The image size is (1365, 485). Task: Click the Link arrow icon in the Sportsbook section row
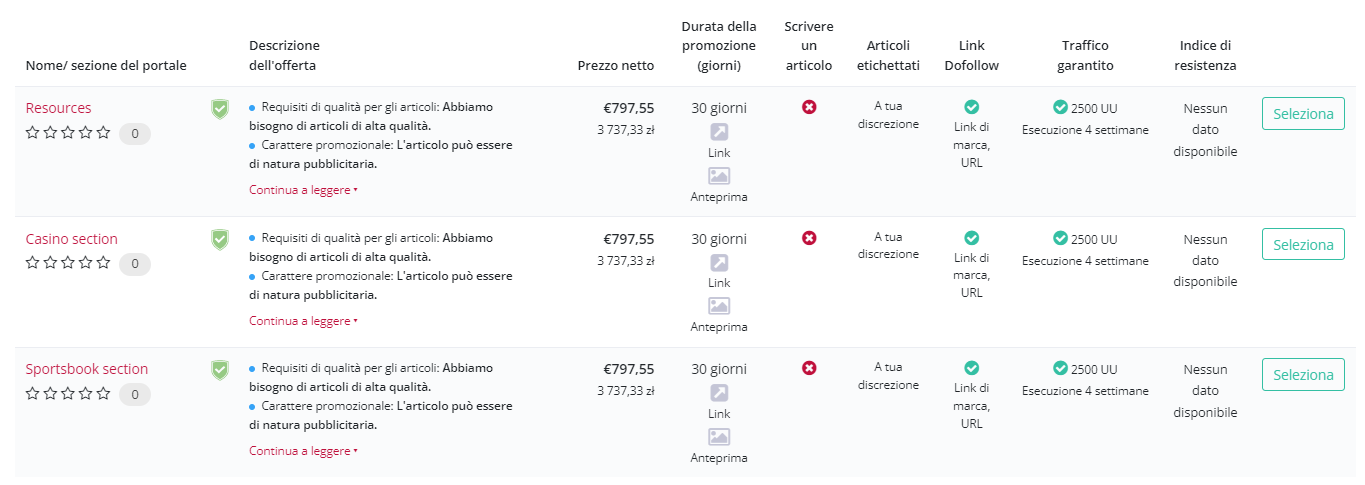click(719, 393)
